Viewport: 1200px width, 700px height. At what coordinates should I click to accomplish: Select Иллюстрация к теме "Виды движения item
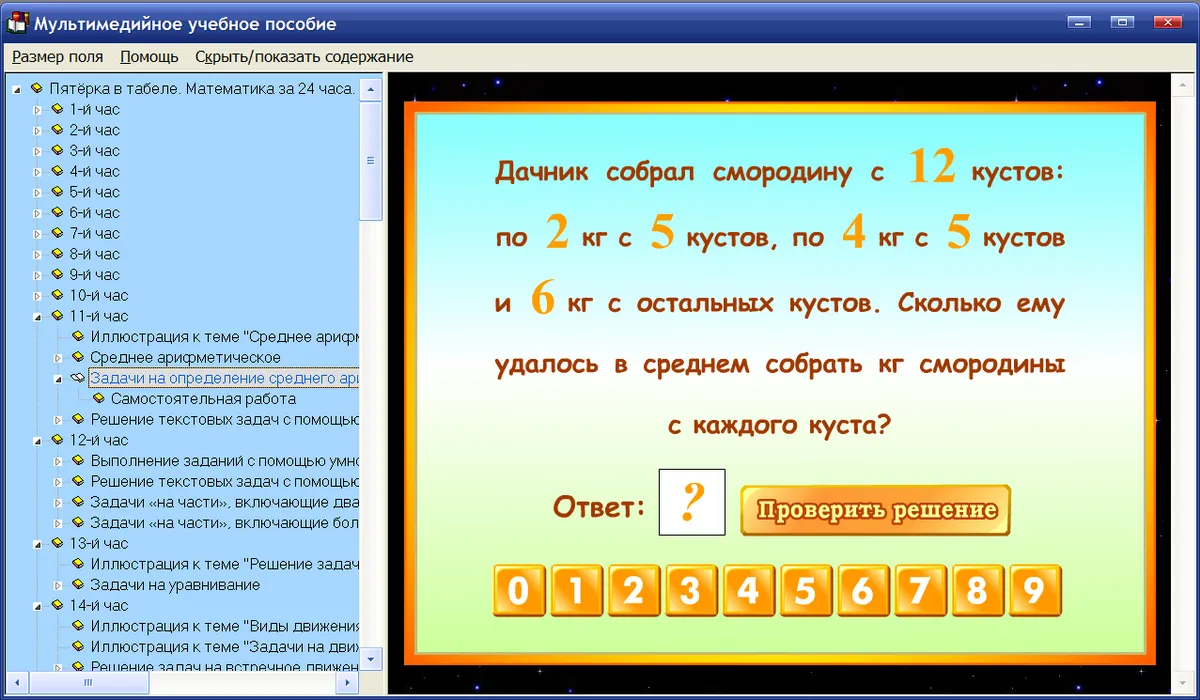pos(224,625)
